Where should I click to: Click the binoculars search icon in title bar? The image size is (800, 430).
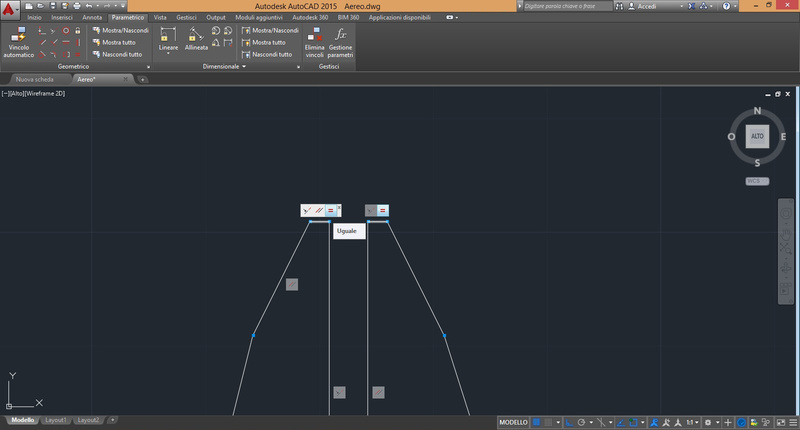click(x=619, y=6)
